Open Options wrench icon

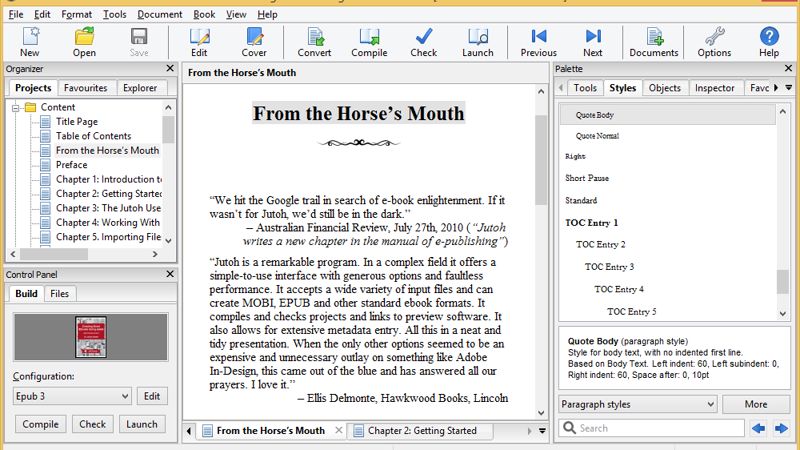(714, 41)
